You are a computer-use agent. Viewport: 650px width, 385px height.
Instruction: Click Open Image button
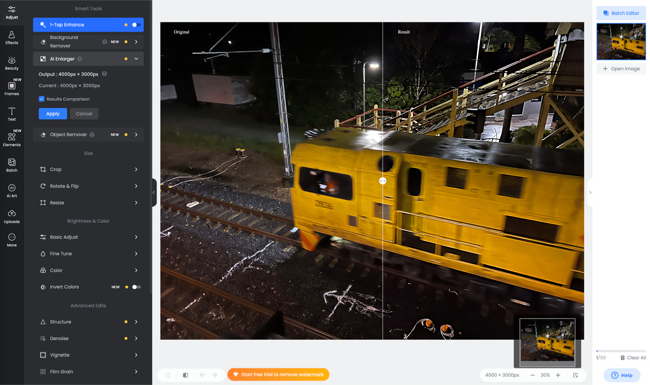coord(621,69)
